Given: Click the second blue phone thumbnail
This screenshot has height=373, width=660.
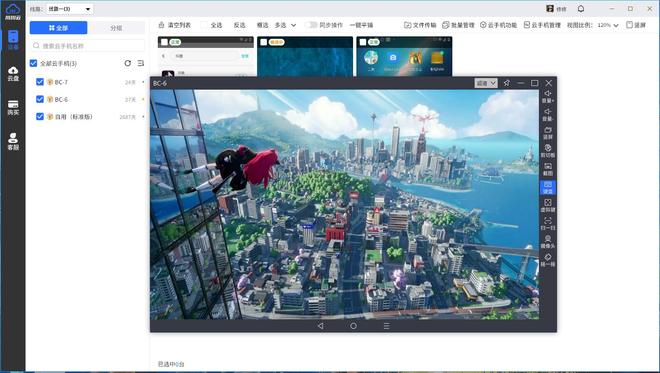Looking at the screenshot, I should click(305, 56).
